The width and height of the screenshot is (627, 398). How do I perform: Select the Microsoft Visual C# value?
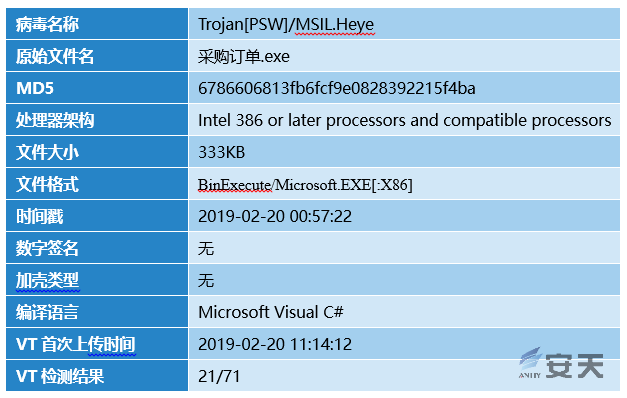pos(271,312)
